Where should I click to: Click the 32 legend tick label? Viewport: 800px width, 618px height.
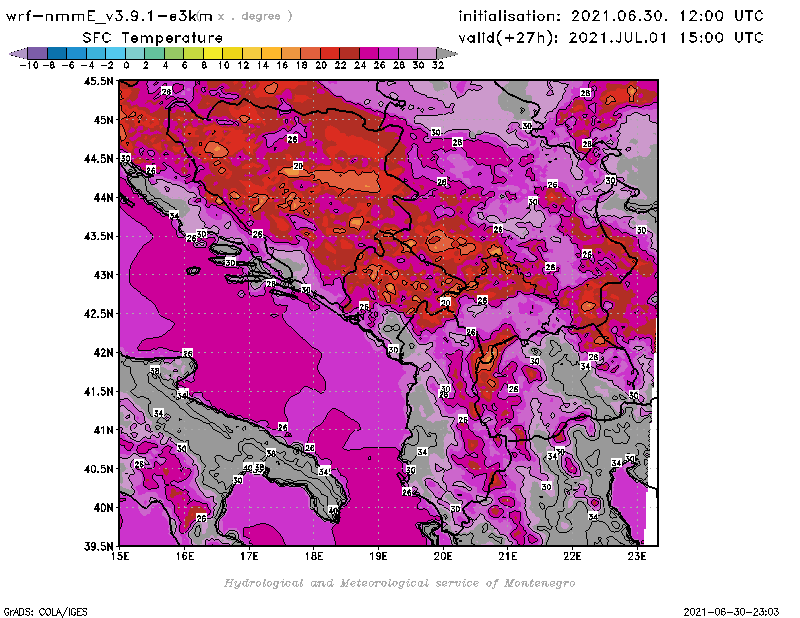tap(438, 65)
